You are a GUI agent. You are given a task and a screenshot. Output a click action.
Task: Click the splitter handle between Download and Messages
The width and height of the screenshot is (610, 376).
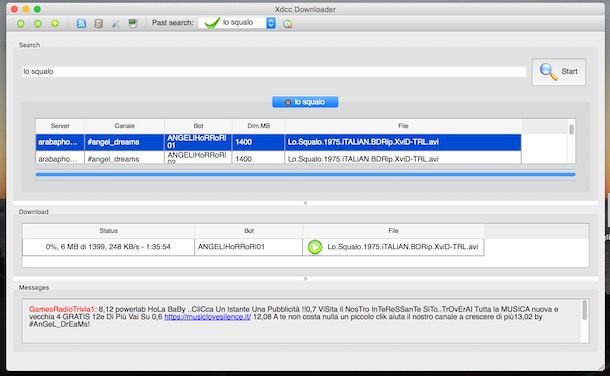pyautogui.click(x=305, y=278)
